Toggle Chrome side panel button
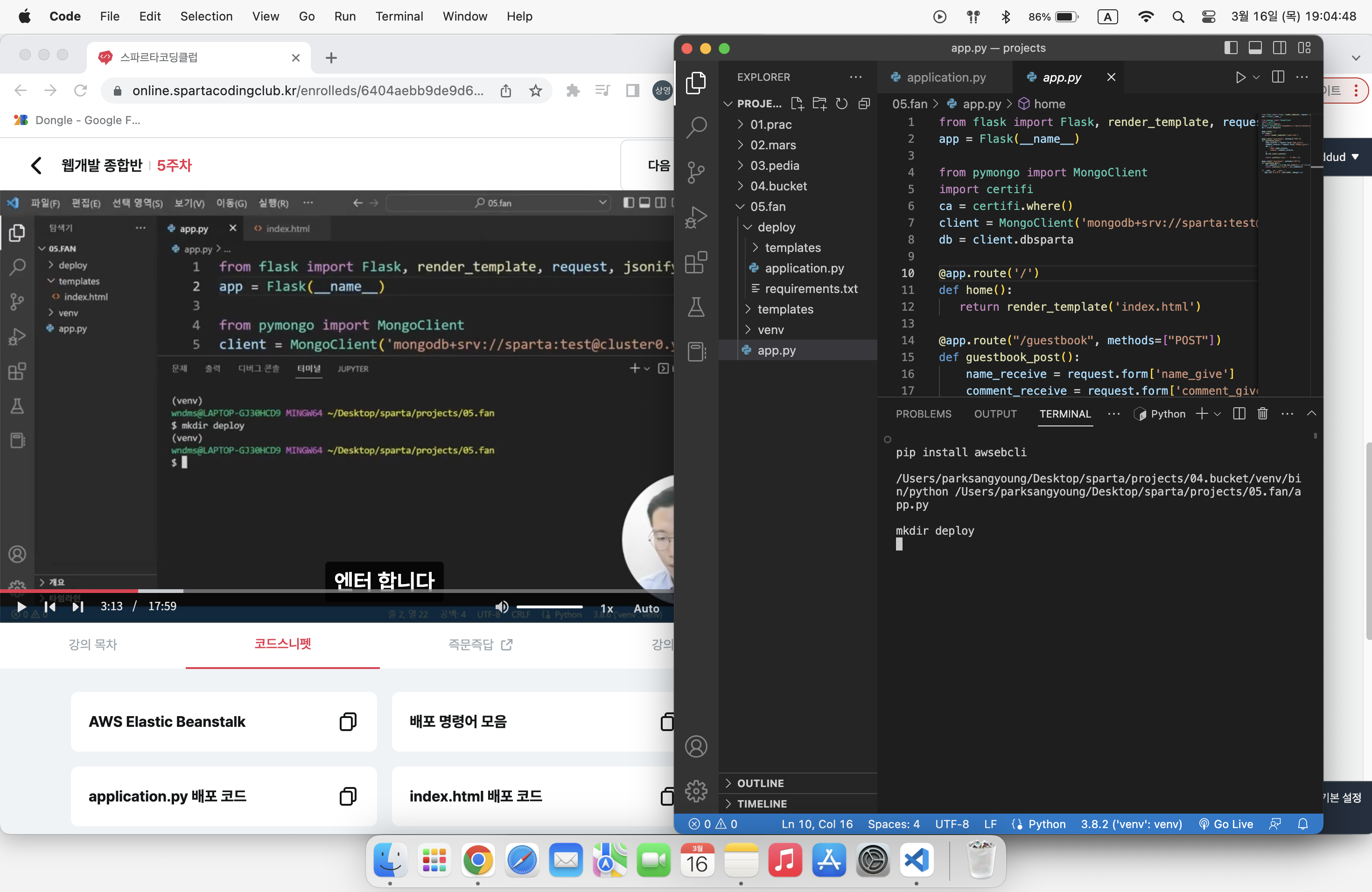Viewport: 1372px width, 892px height. 632,91
